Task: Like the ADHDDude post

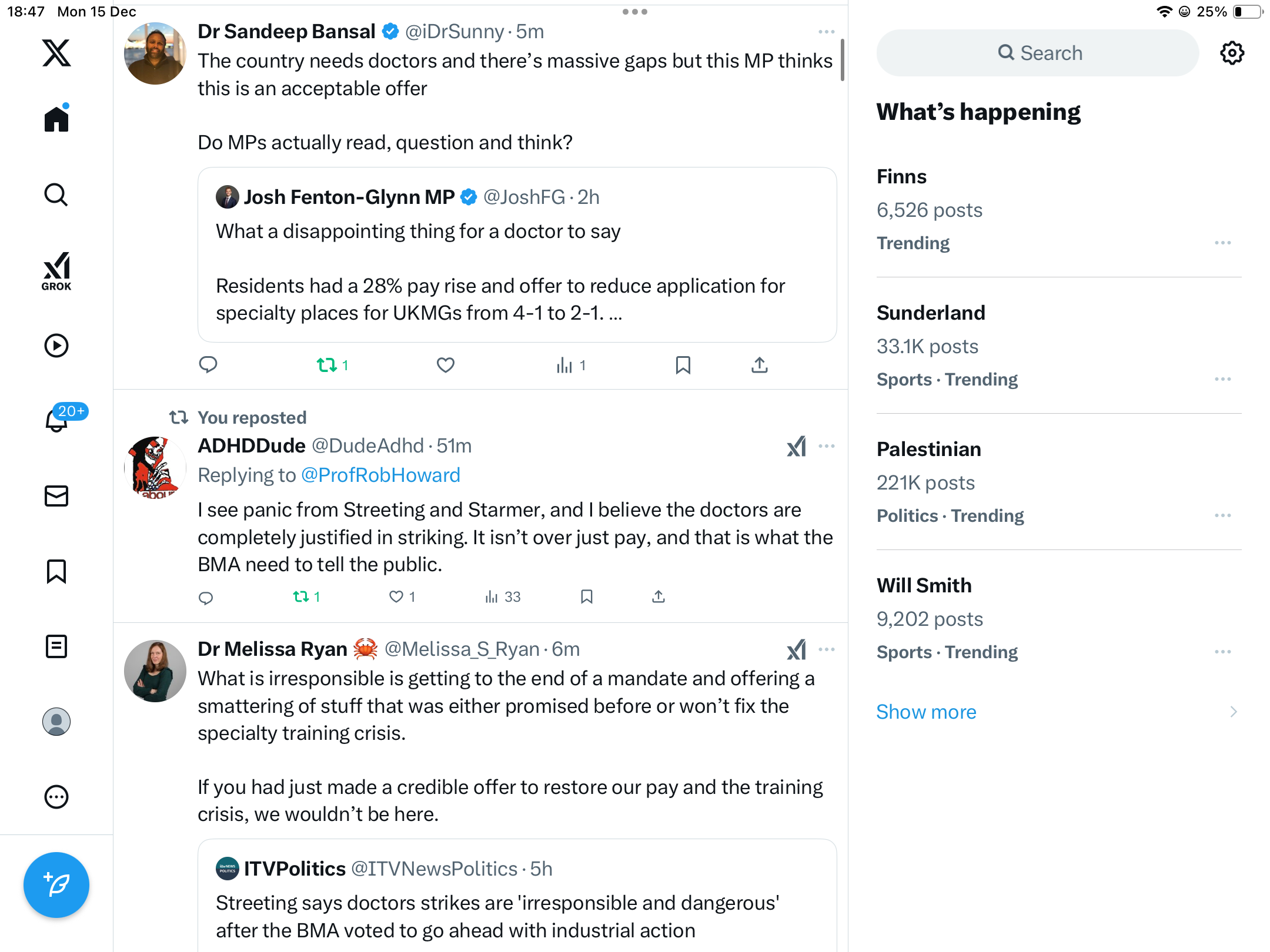Action: (x=397, y=596)
